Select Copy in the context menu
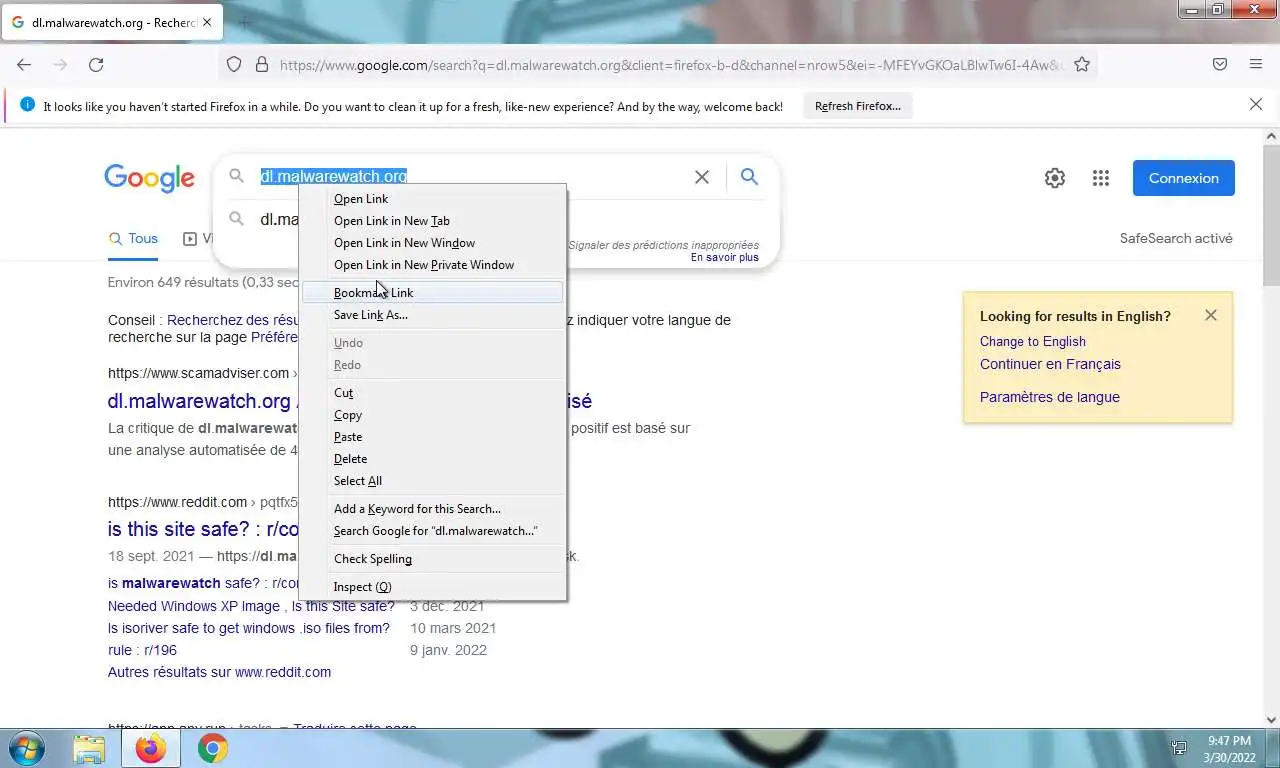This screenshot has width=1280, height=768. [433, 415]
